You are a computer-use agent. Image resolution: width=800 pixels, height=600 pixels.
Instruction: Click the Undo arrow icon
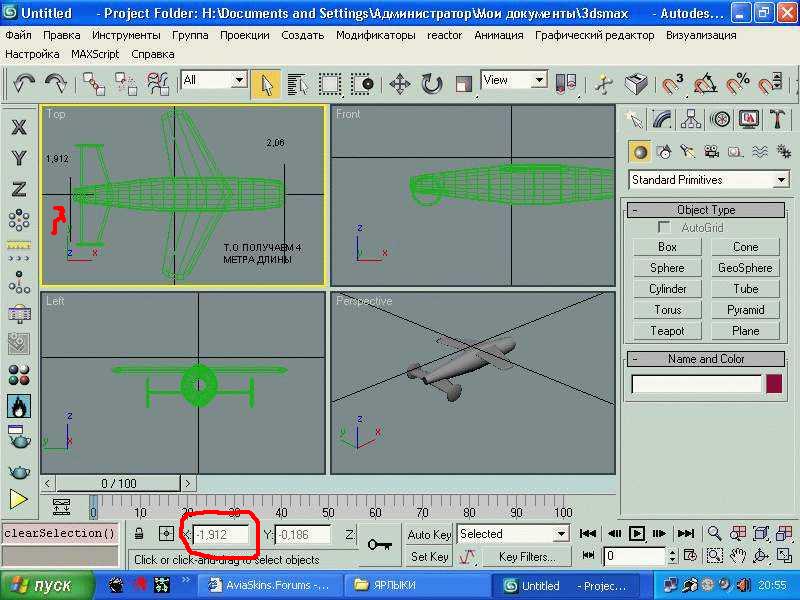point(23,83)
